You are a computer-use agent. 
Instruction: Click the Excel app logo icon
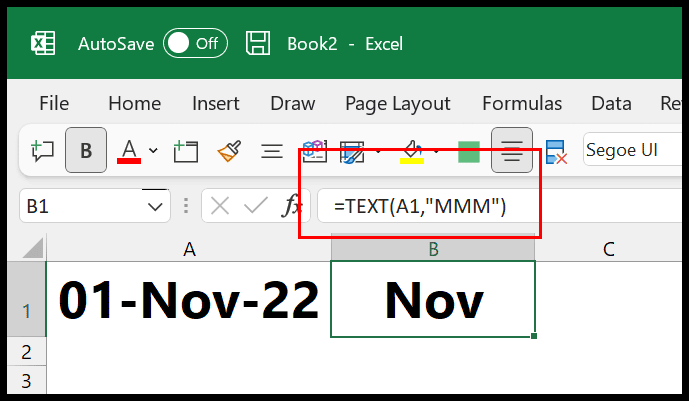tap(43, 43)
